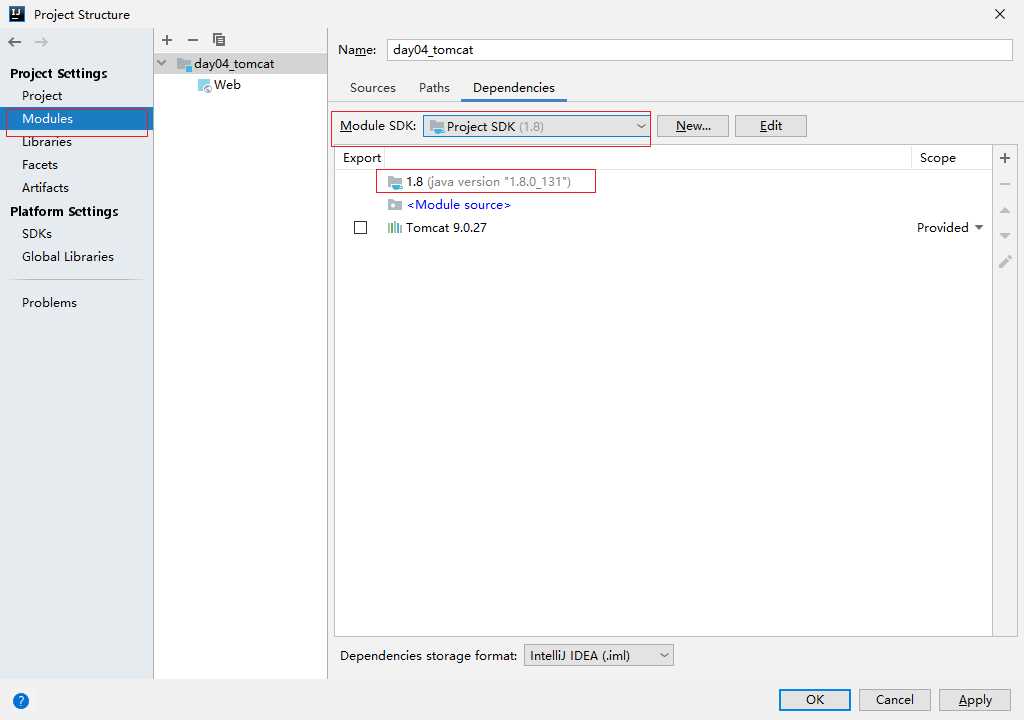The image size is (1024, 720).
Task: Toggle Export checkbox for Tomcat 9.0.27
Action: pos(360,227)
